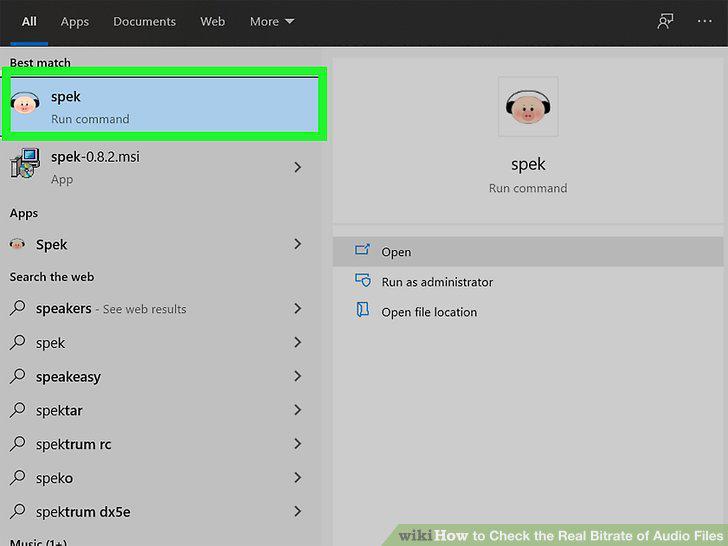Expand the More dropdown filter

(272, 21)
